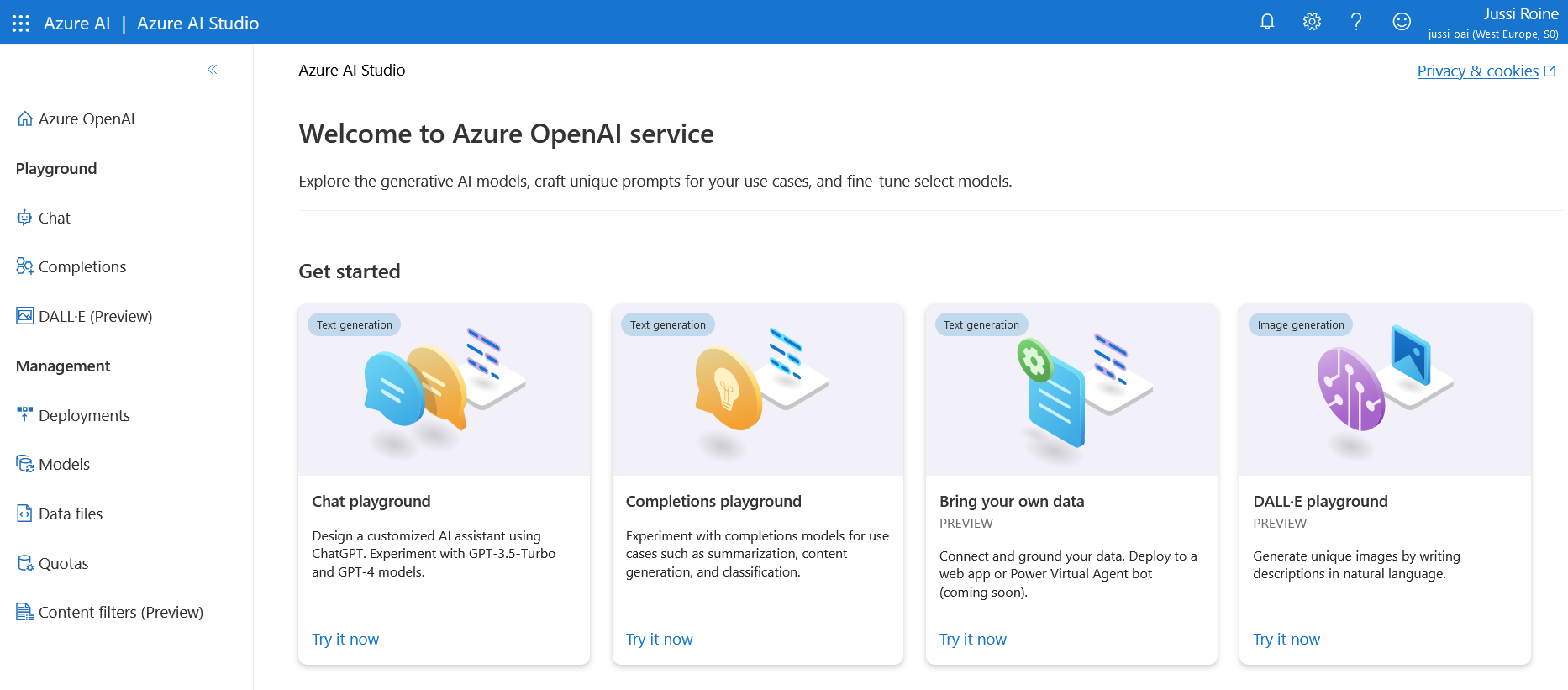Click the Azure AI header link
1568x690 pixels.
(76, 24)
